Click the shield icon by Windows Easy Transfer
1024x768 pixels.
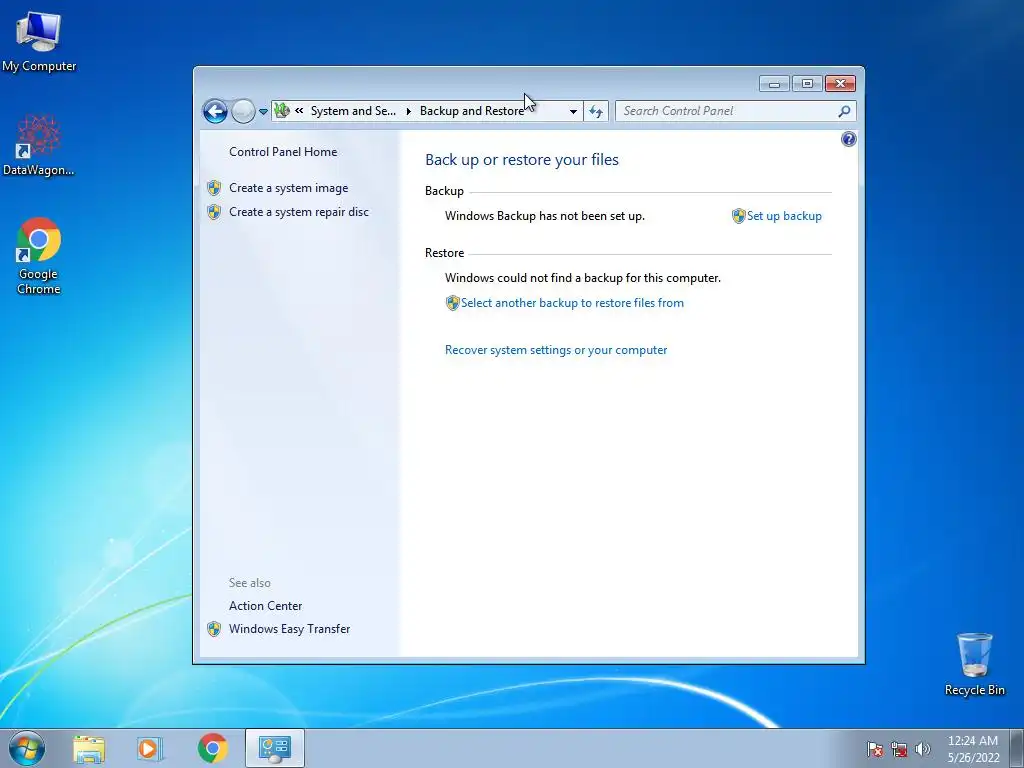[x=214, y=629]
